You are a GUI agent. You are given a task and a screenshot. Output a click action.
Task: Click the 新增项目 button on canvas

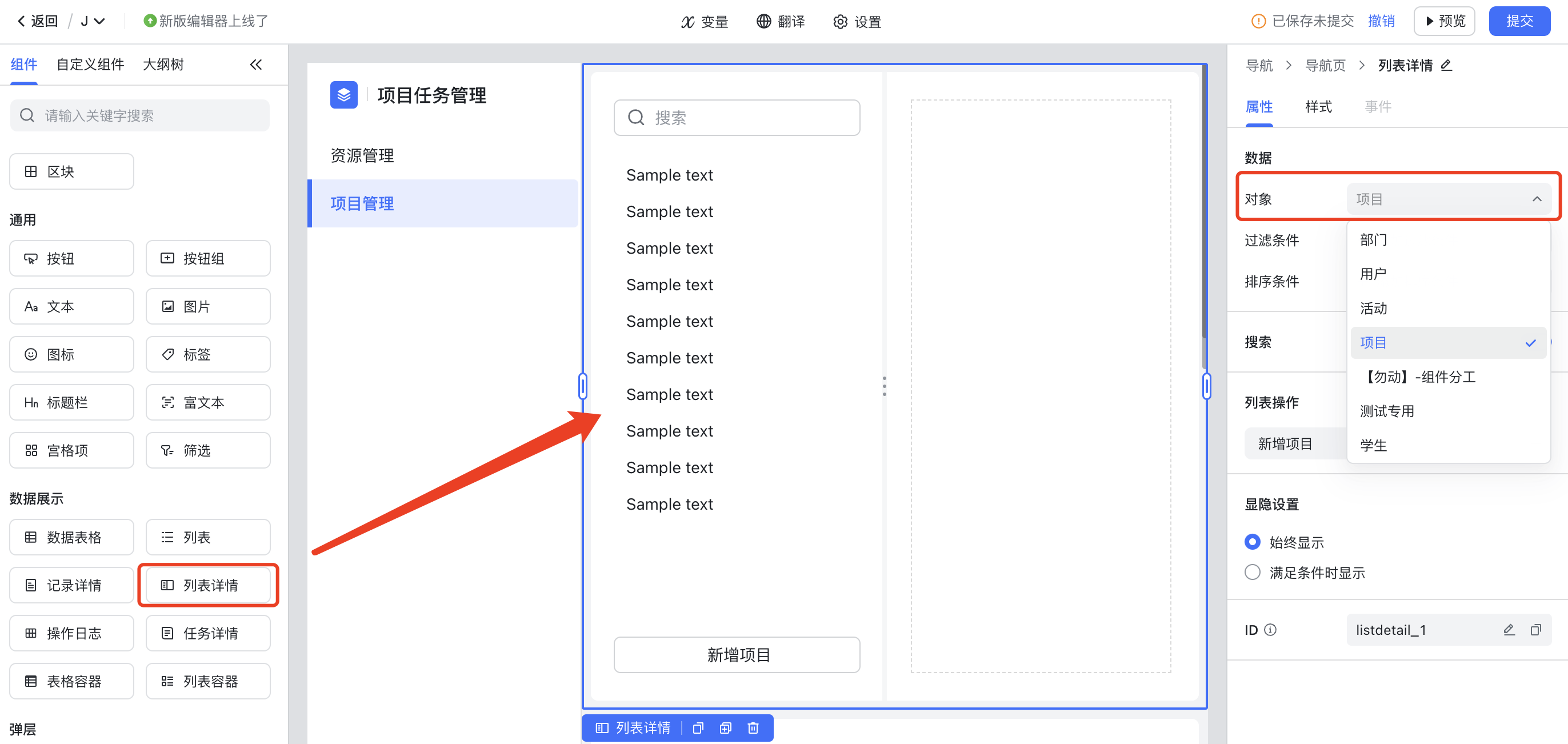[x=737, y=655]
